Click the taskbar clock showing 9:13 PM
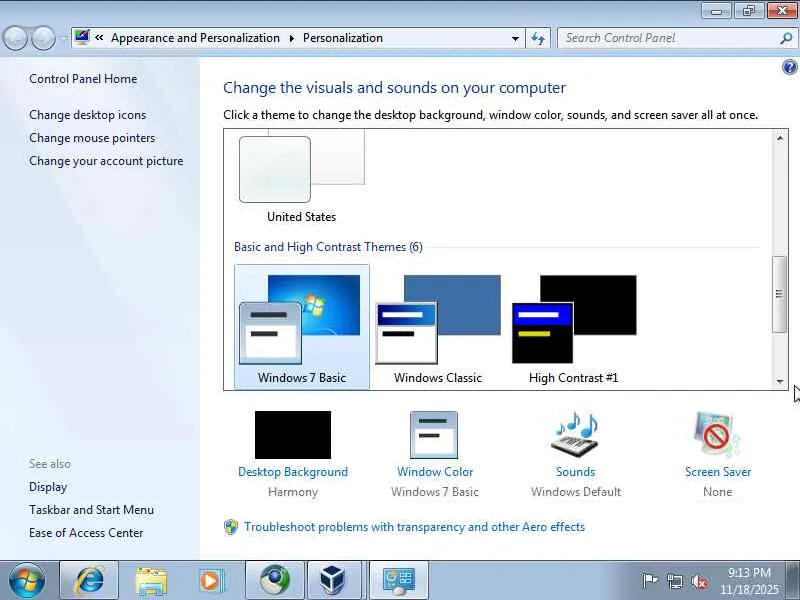This screenshot has height=600, width=800. point(749,581)
